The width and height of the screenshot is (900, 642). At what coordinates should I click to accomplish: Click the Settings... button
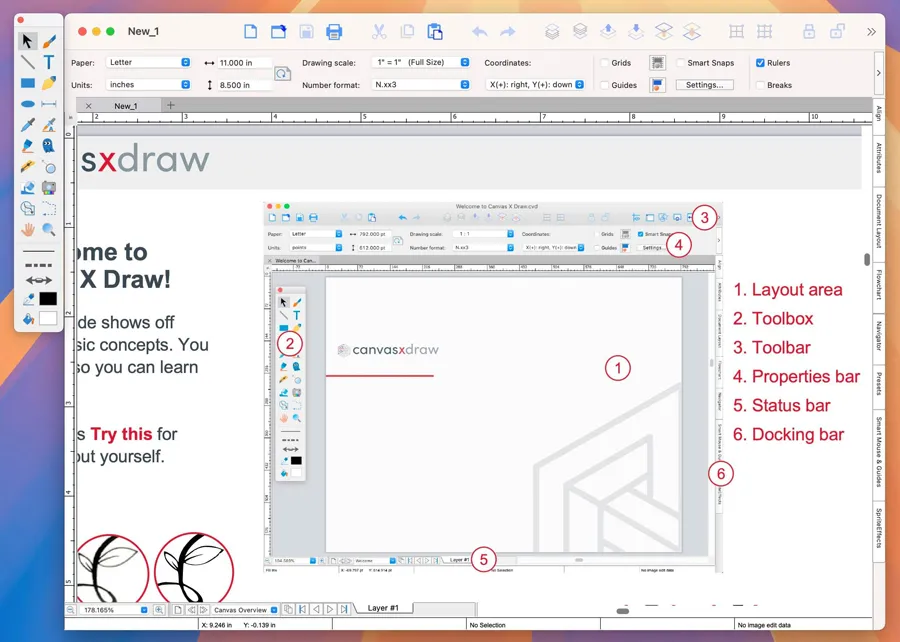(x=704, y=85)
